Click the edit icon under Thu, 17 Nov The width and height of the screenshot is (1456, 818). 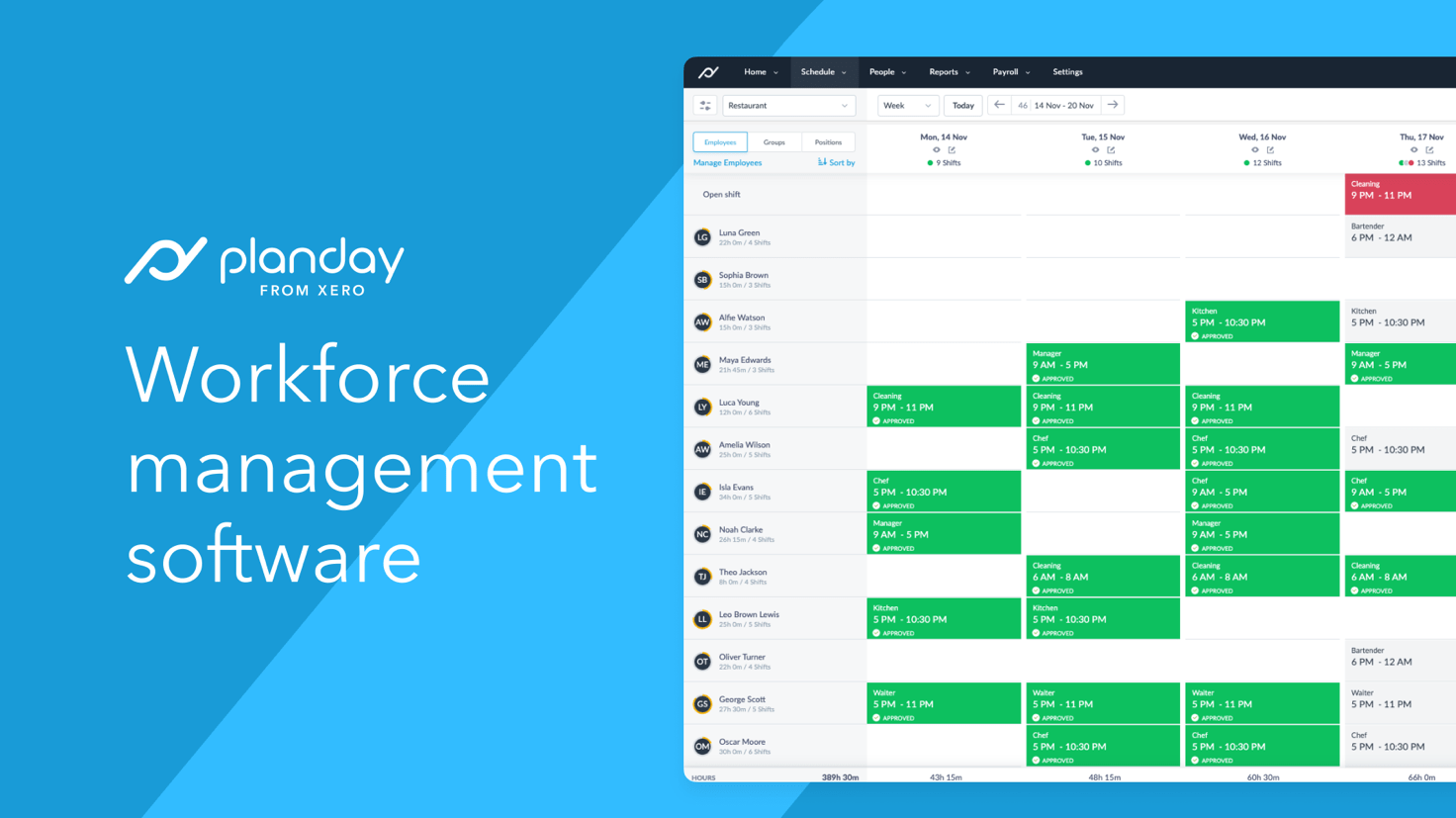pyautogui.click(x=1429, y=150)
